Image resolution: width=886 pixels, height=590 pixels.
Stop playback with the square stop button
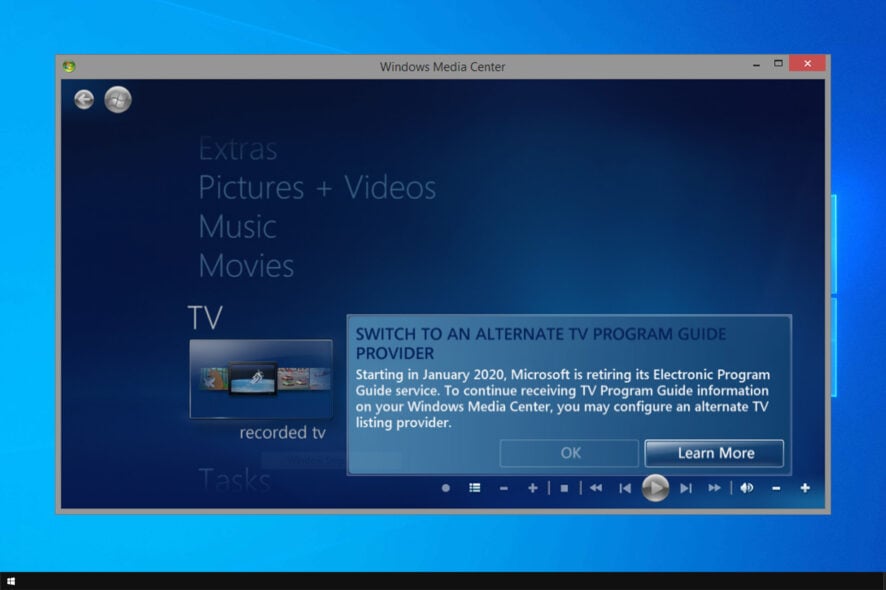564,488
